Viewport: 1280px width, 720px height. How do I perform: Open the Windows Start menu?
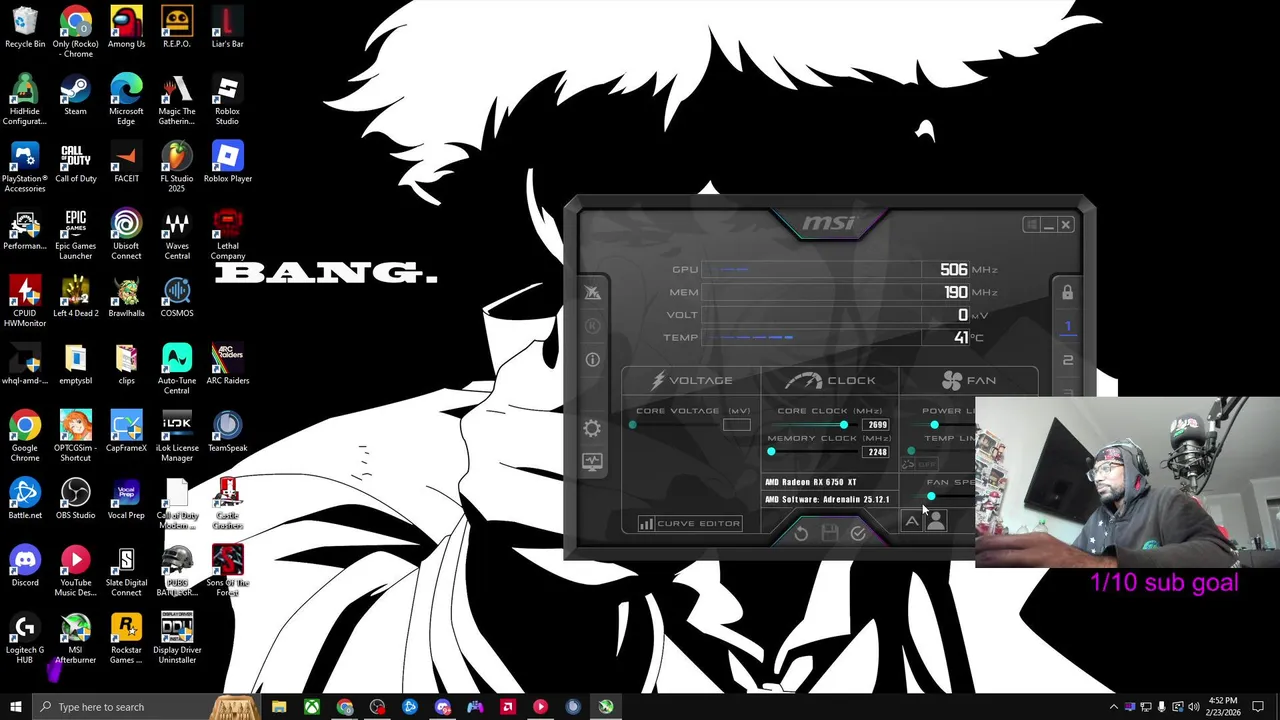coord(15,707)
